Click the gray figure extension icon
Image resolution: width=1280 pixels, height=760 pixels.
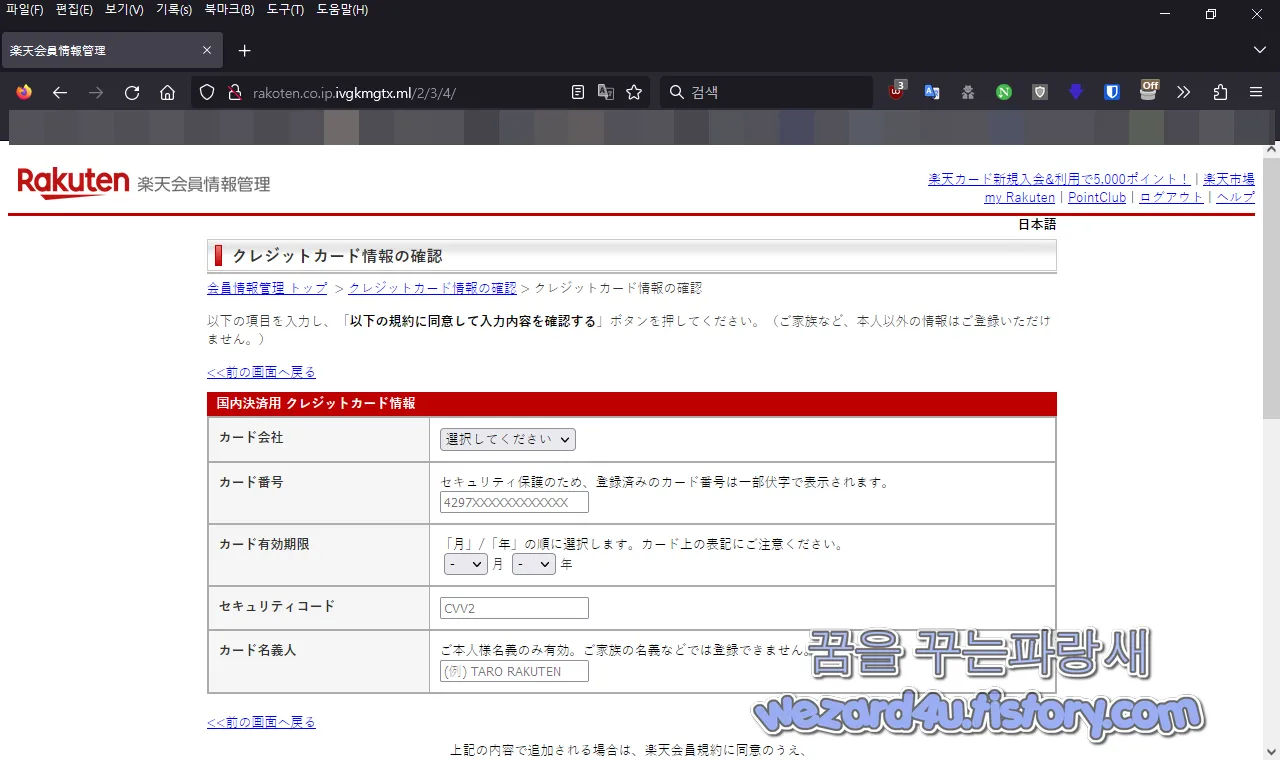tap(968, 92)
